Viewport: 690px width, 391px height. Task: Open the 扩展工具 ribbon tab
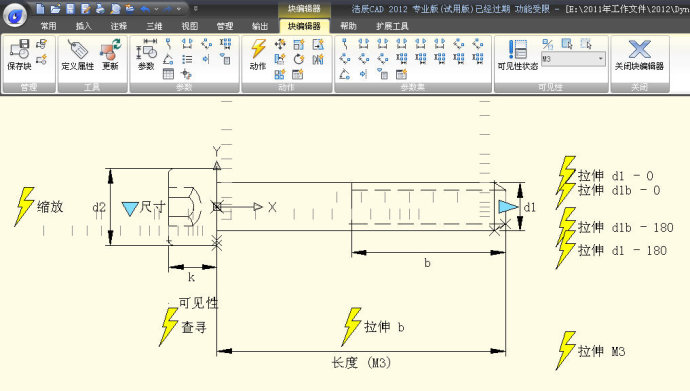tap(392, 26)
